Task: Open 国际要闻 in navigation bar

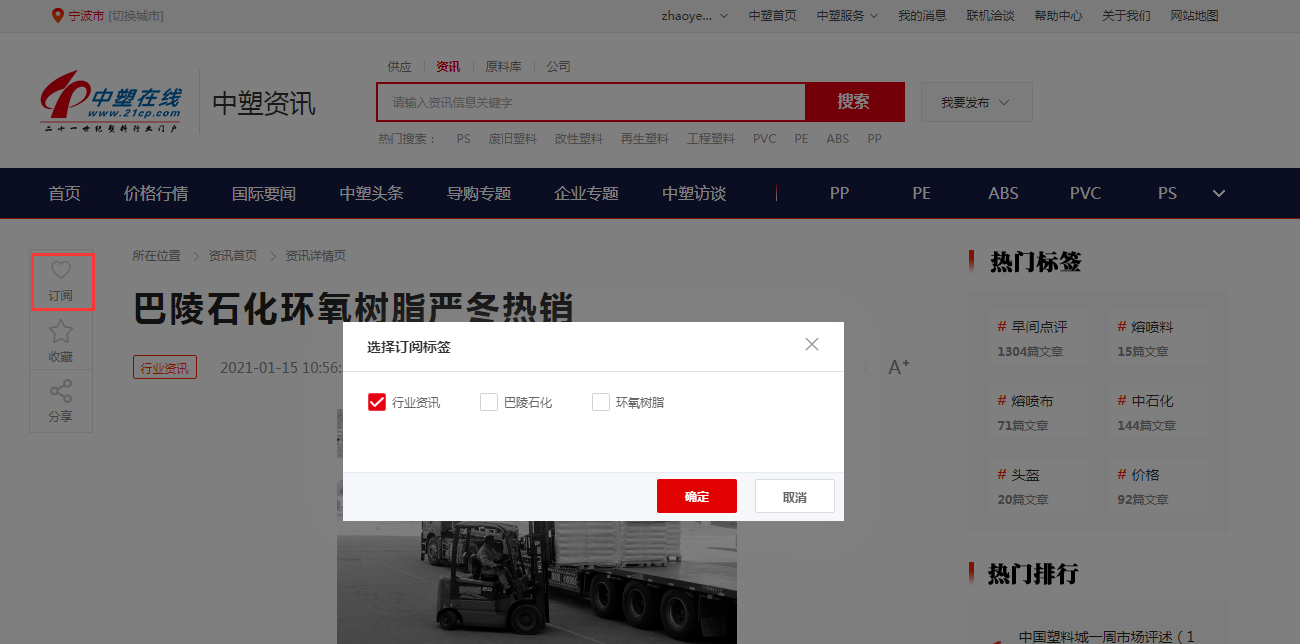Action: coord(264,194)
